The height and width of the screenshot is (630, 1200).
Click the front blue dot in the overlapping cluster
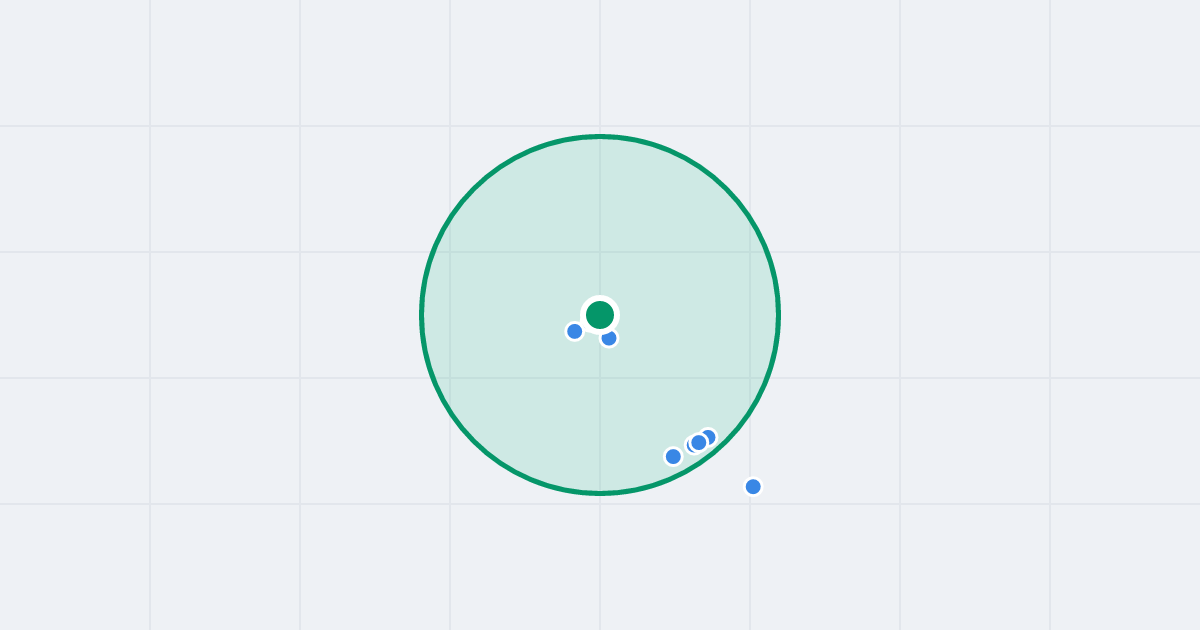(x=699, y=442)
